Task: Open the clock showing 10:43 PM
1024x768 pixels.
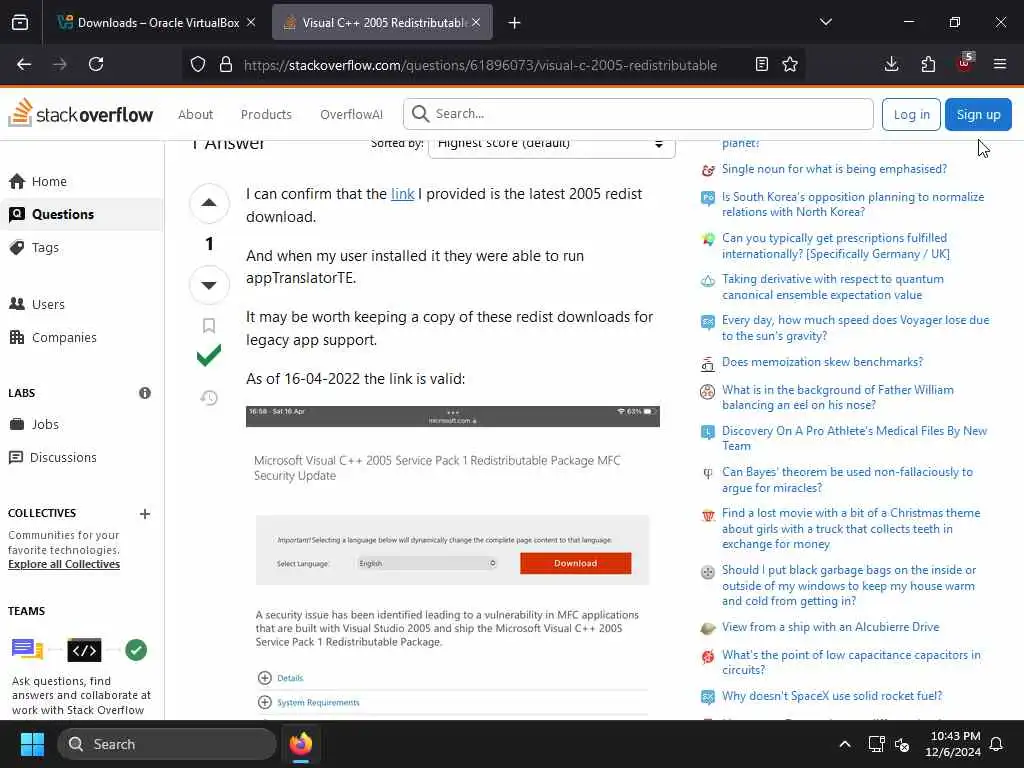Action: coord(953,744)
